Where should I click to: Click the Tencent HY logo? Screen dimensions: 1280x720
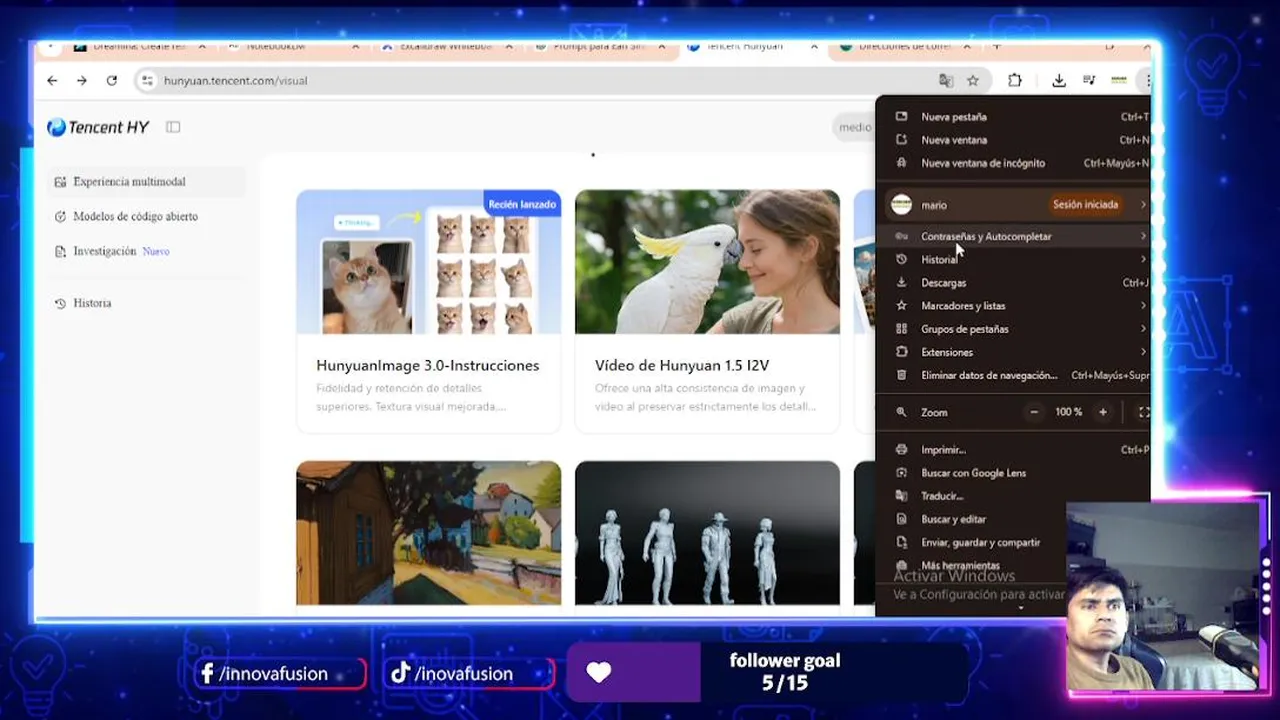98,127
